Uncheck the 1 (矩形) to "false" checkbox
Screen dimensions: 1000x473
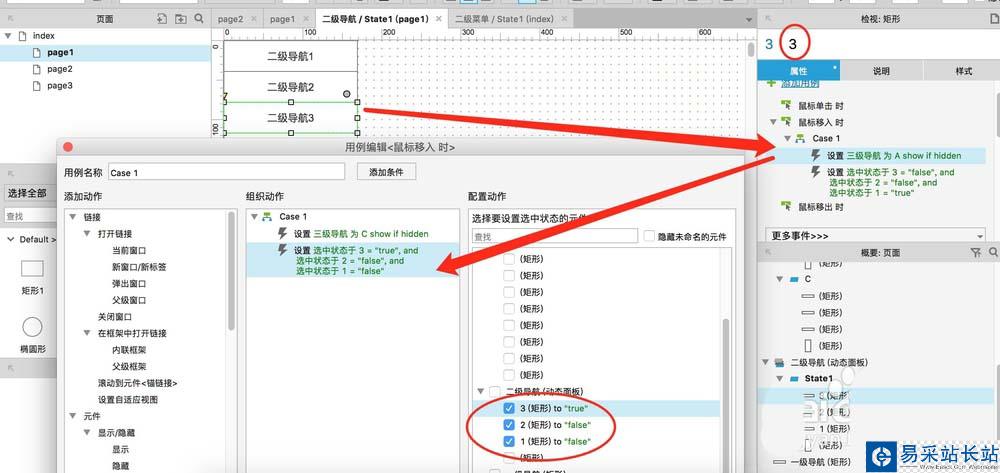[508, 441]
